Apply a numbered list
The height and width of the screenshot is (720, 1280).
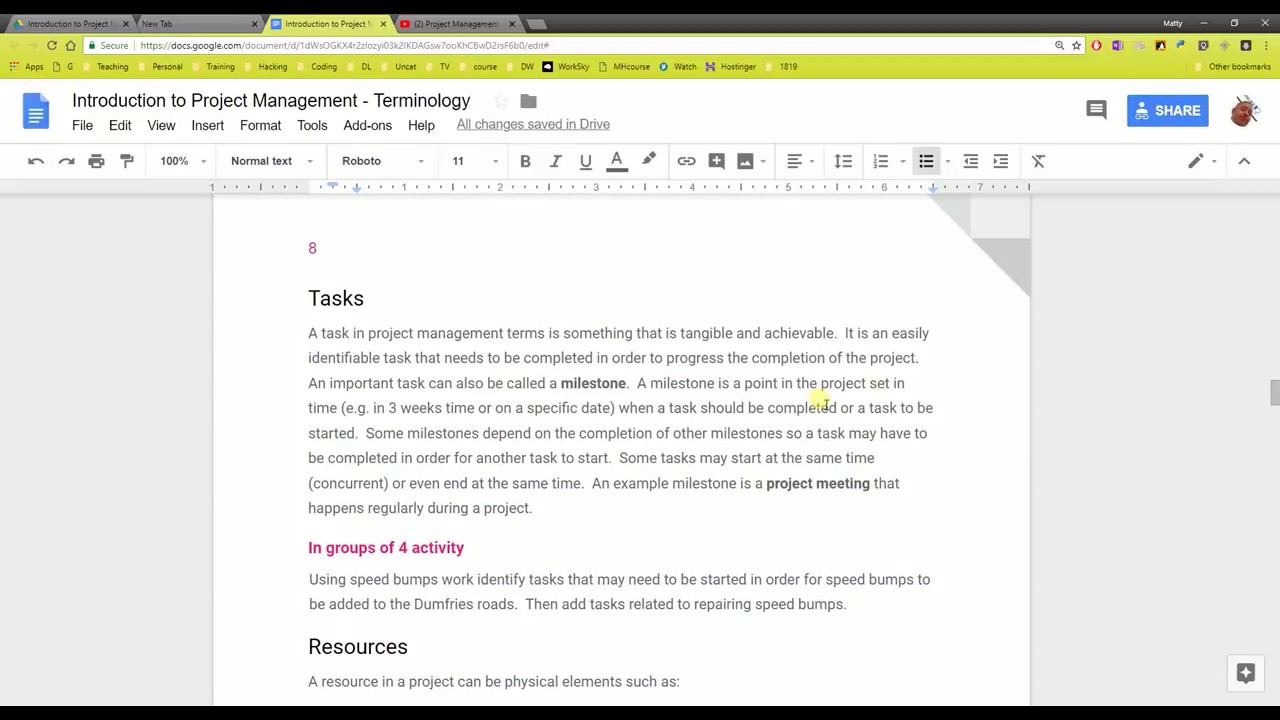pyautogui.click(x=881, y=161)
